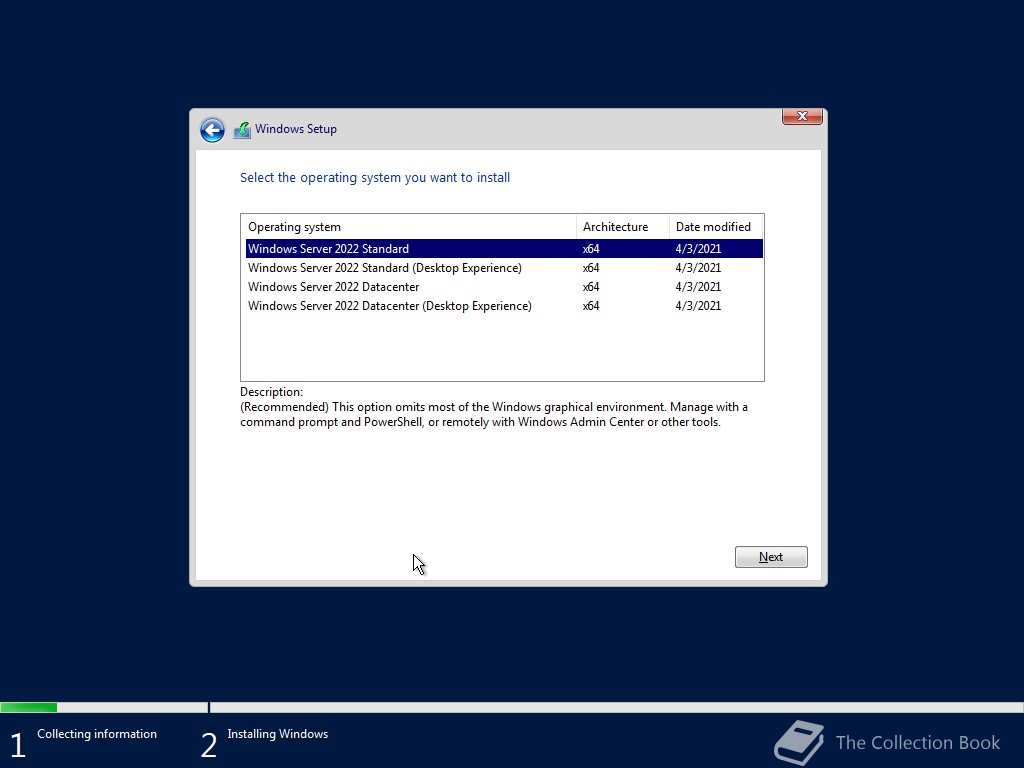
Task: Choose Windows Server 2022 Datacenter (Desktop Experience)
Action: [x=504, y=306]
